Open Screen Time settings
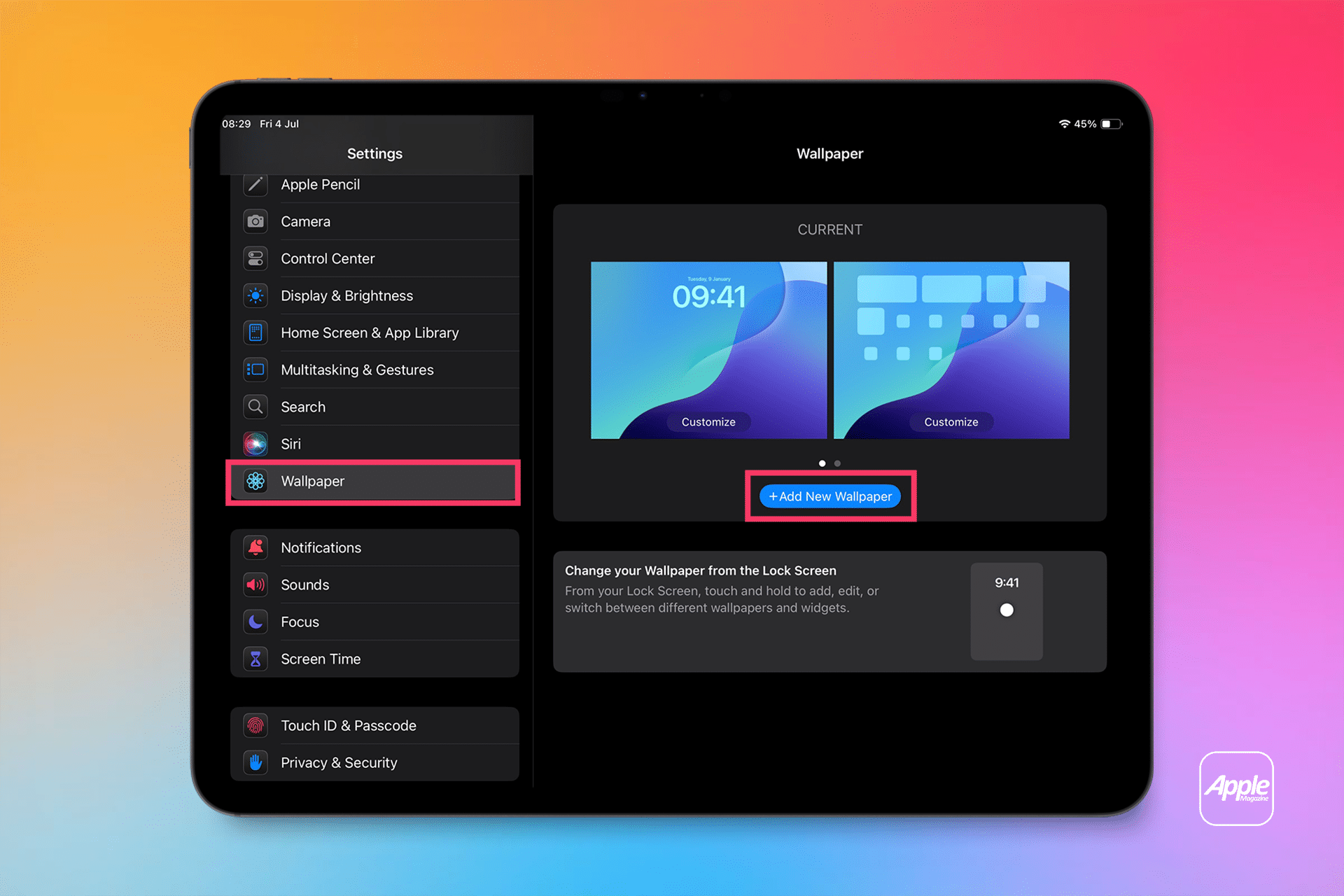Image resolution: width=1344 pixels, height=896 pixels. tap(374, 659)
